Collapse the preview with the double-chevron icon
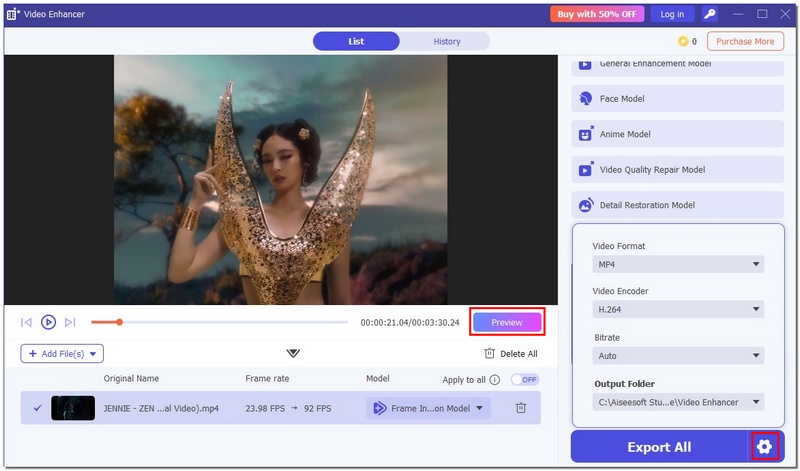Screen dimensions: 800x471 pyautogui.click(x=293, y=353)
